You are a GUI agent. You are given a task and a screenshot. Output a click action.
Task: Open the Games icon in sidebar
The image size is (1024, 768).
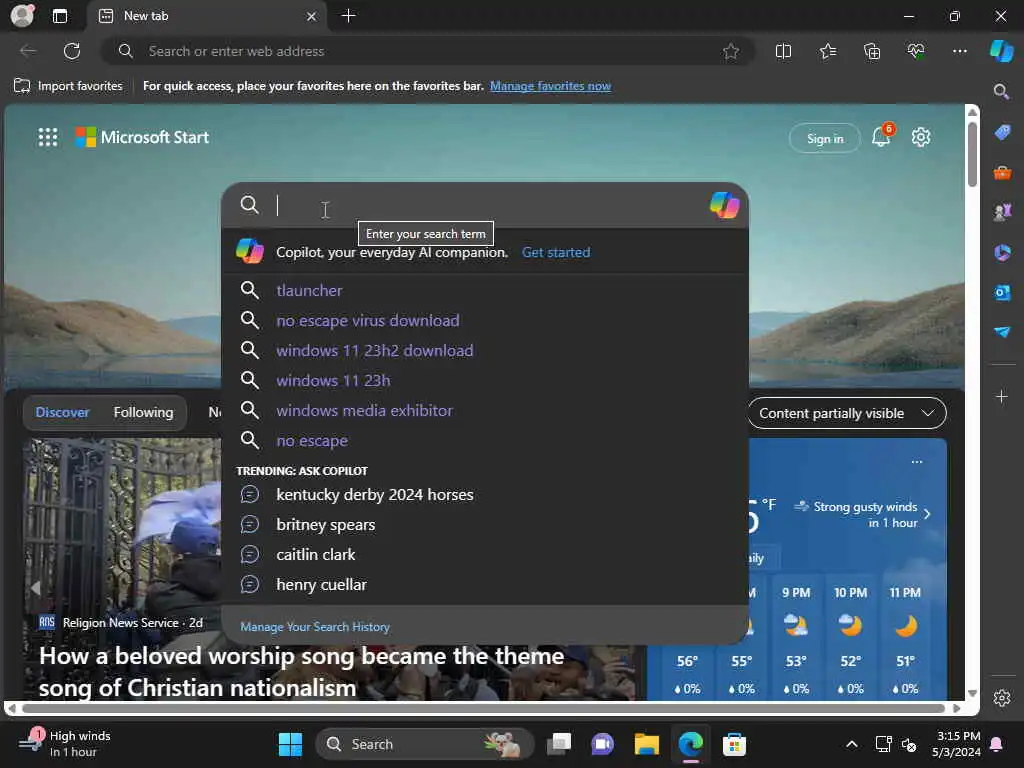pyautogui.click(x=1002, y=212)
